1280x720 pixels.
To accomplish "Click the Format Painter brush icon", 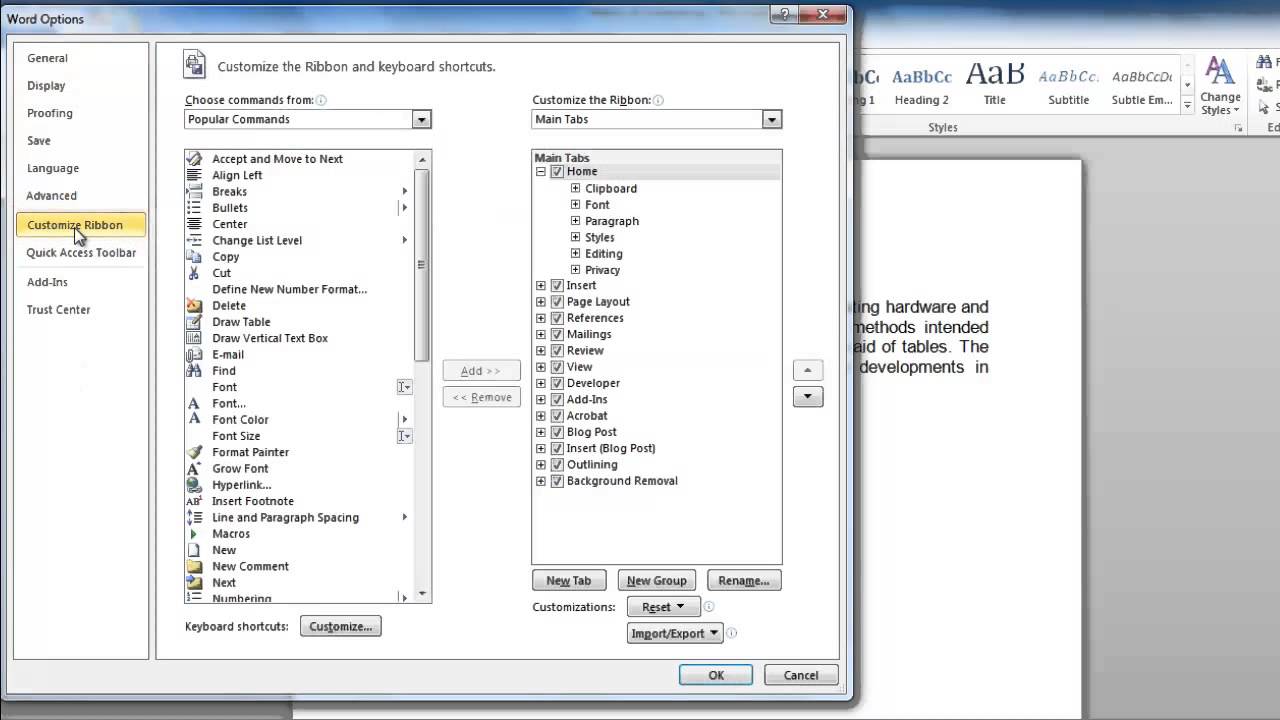I will click(194, 452).
